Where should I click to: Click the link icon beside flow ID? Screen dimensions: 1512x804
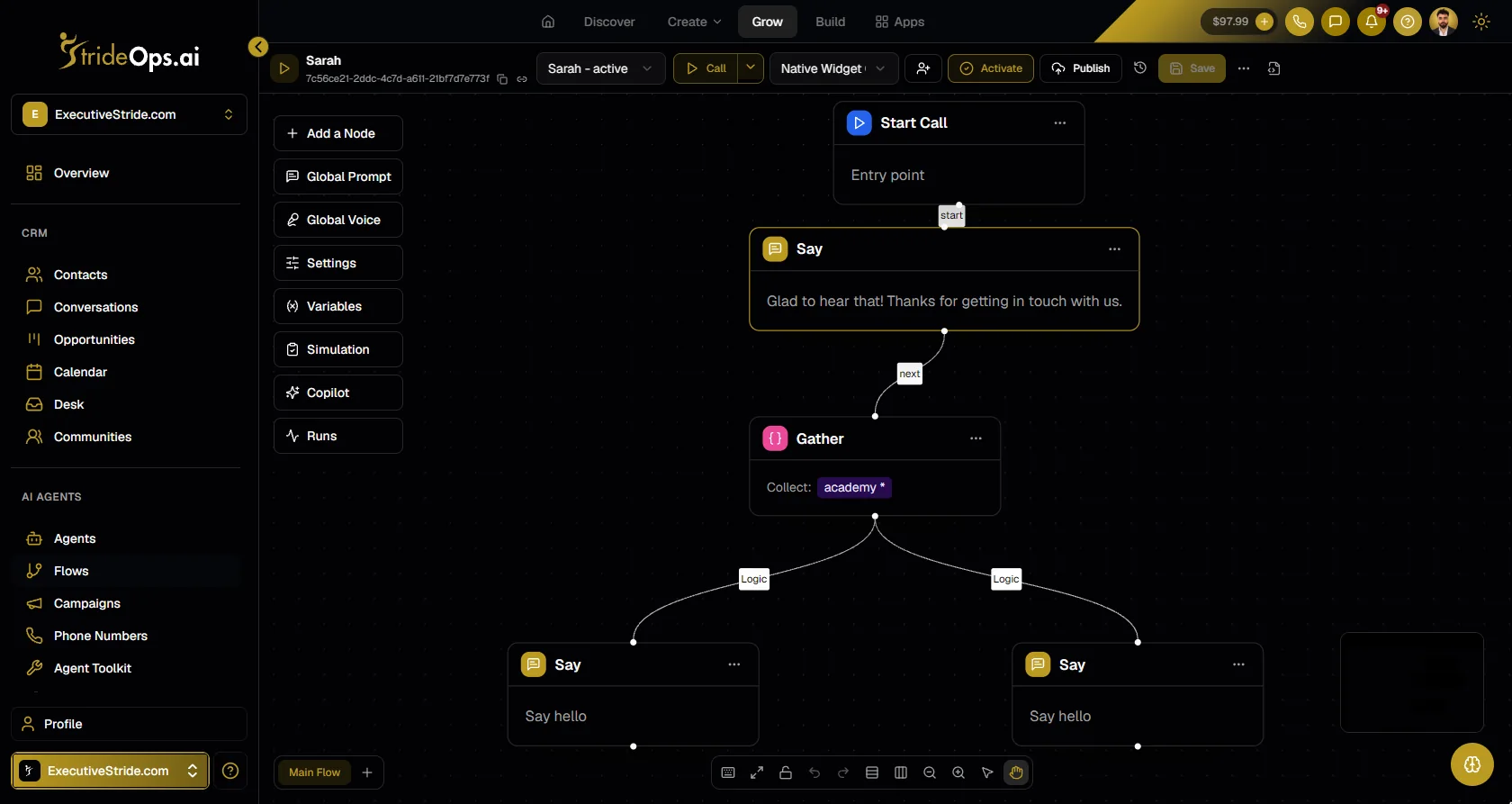pos(522,79)
